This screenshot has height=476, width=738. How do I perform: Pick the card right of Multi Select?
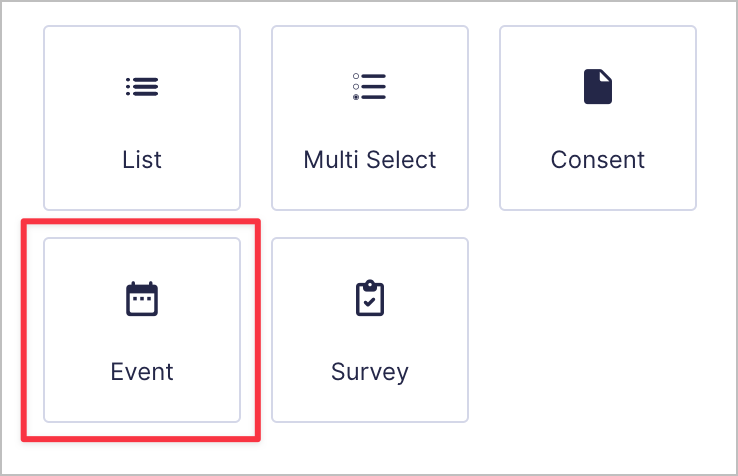[598, 118]
